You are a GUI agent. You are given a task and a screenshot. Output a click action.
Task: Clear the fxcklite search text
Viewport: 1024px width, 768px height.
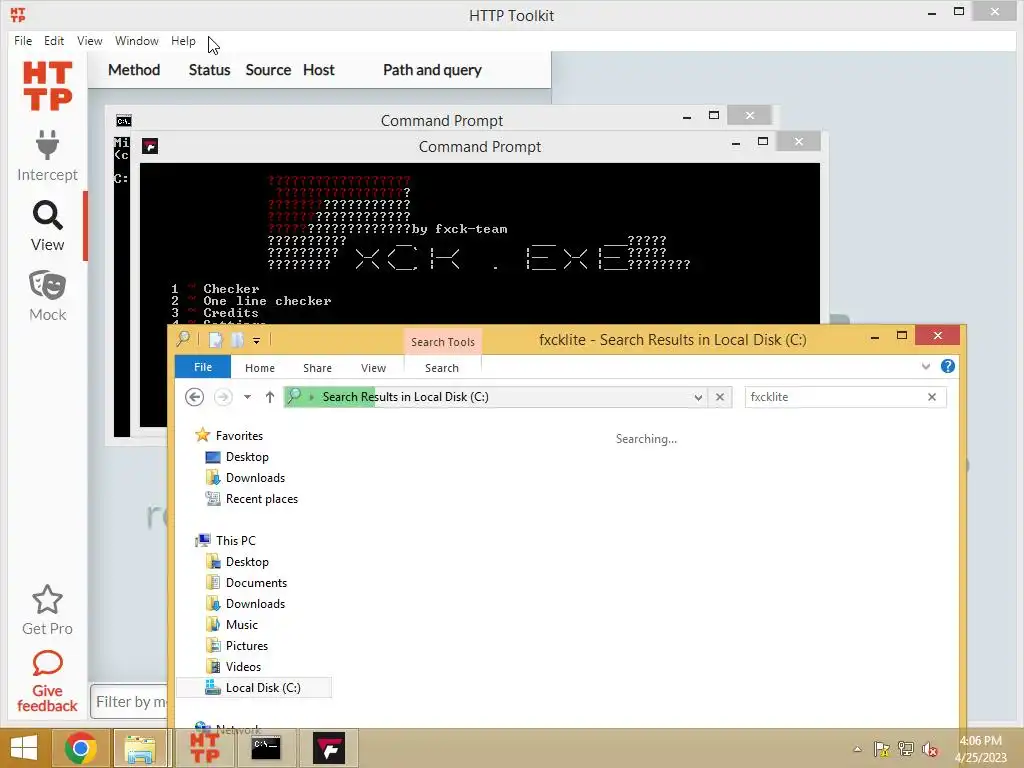point(932,397)
